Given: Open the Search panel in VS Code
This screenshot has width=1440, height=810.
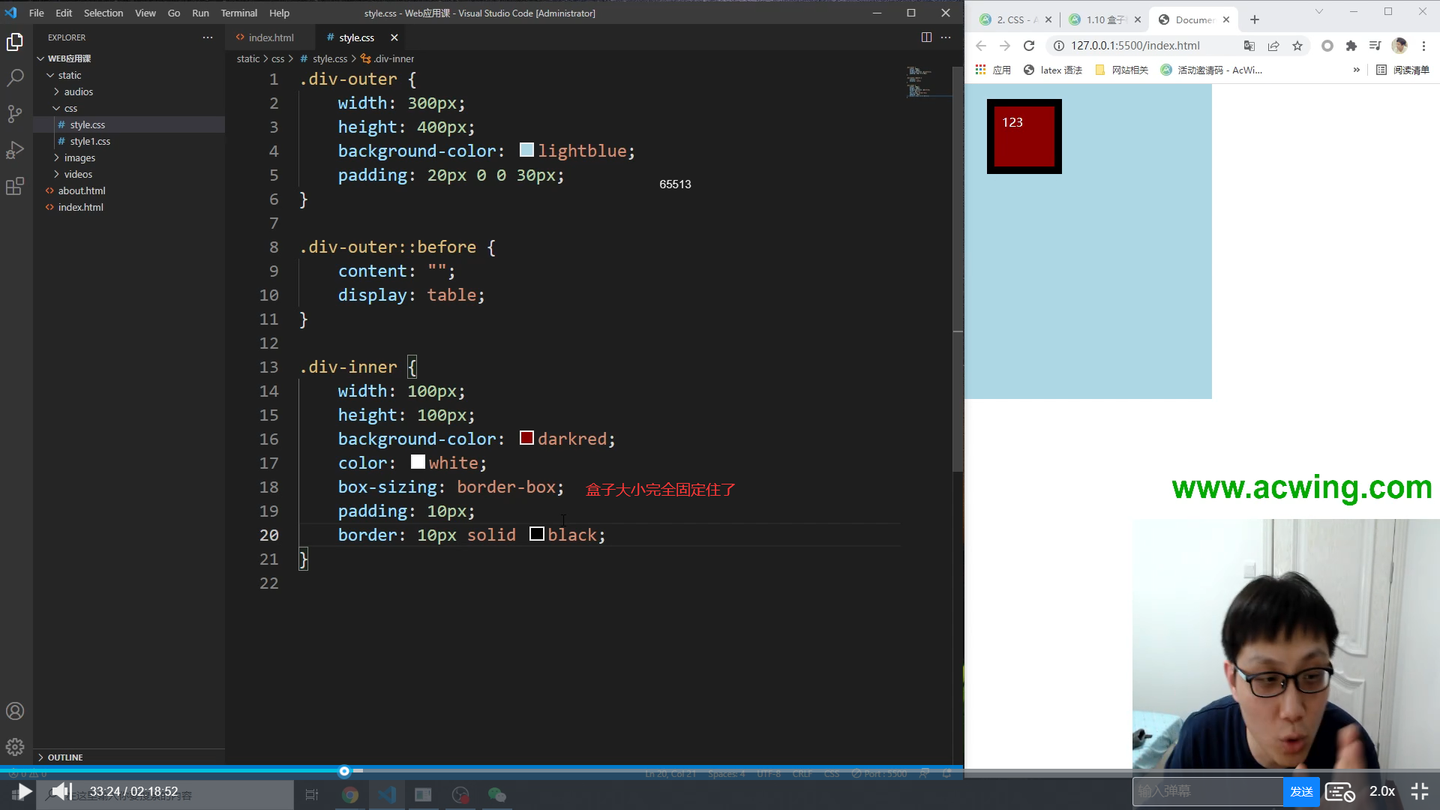Looking at the screenshot, I should tap(15, 77).
